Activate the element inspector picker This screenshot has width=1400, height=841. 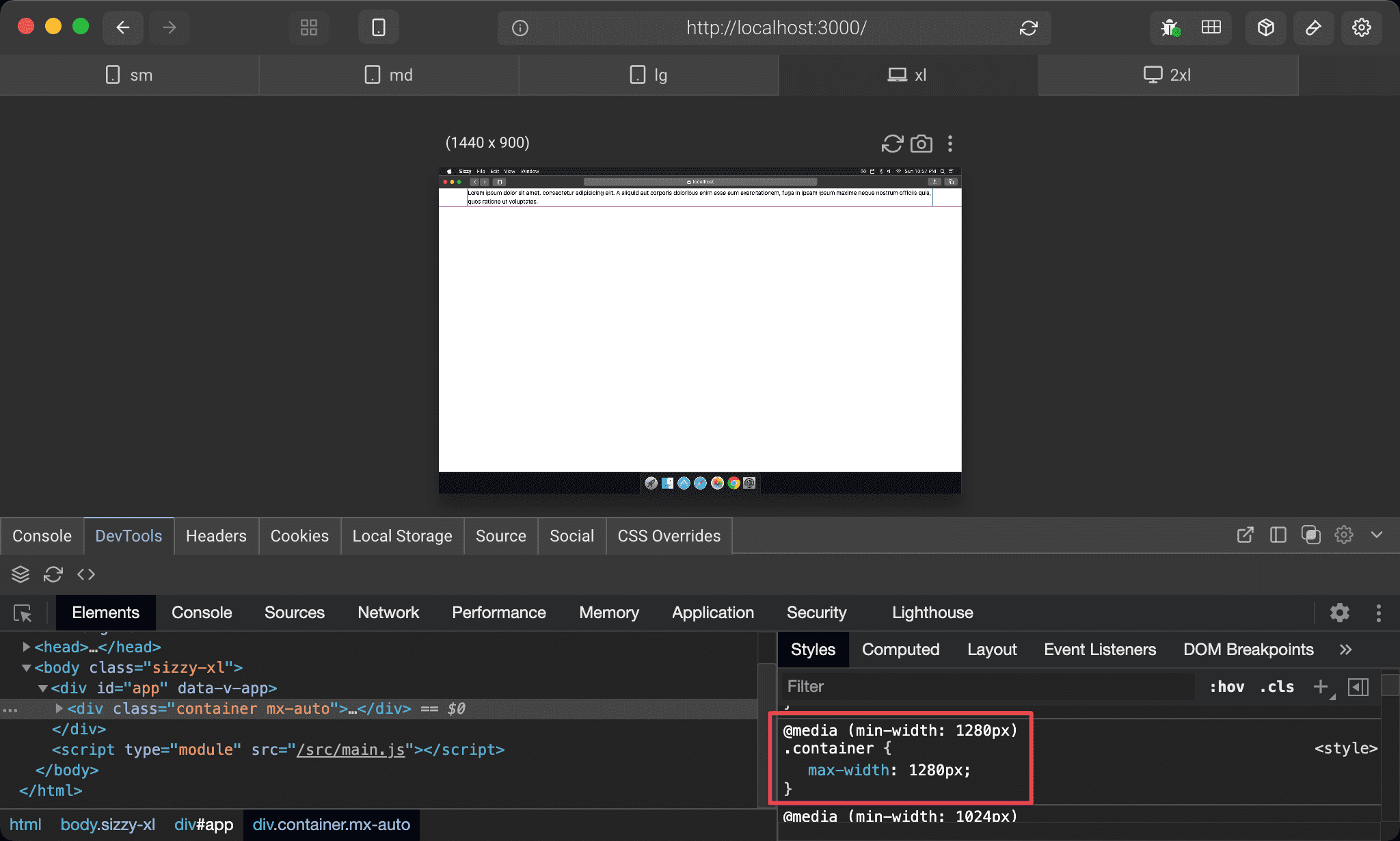pyautogui.click(x=23, y=613)
